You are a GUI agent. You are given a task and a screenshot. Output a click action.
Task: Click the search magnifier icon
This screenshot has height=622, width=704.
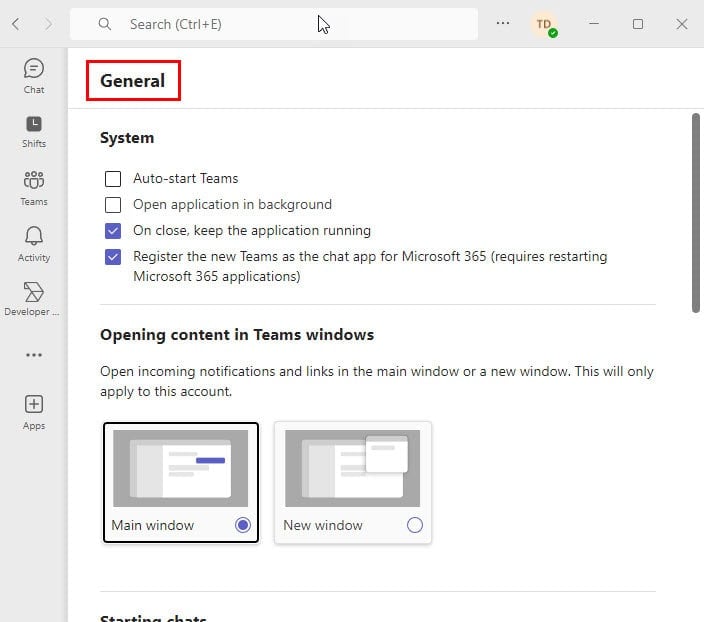pyautogui.click(x=105, y=24)
